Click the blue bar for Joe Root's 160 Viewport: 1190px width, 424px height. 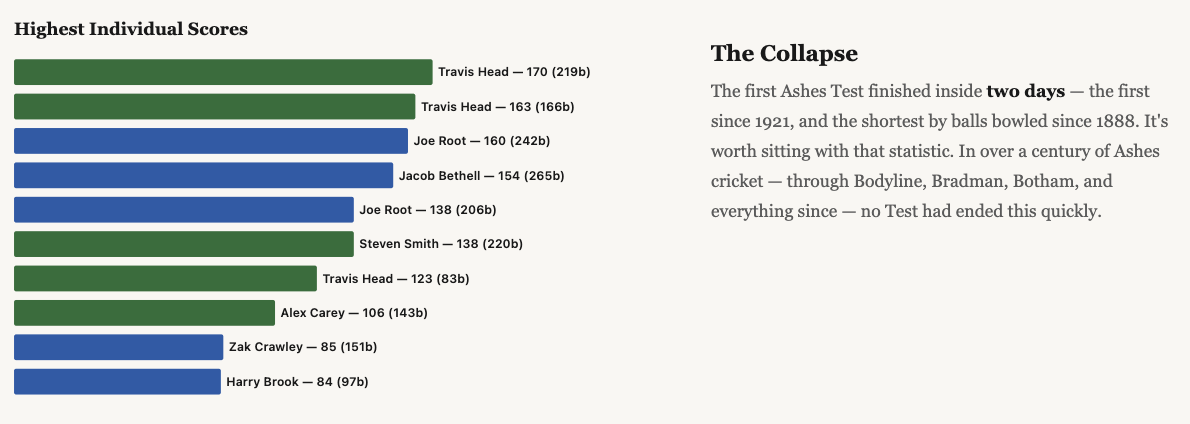click(x=211, y=141)
